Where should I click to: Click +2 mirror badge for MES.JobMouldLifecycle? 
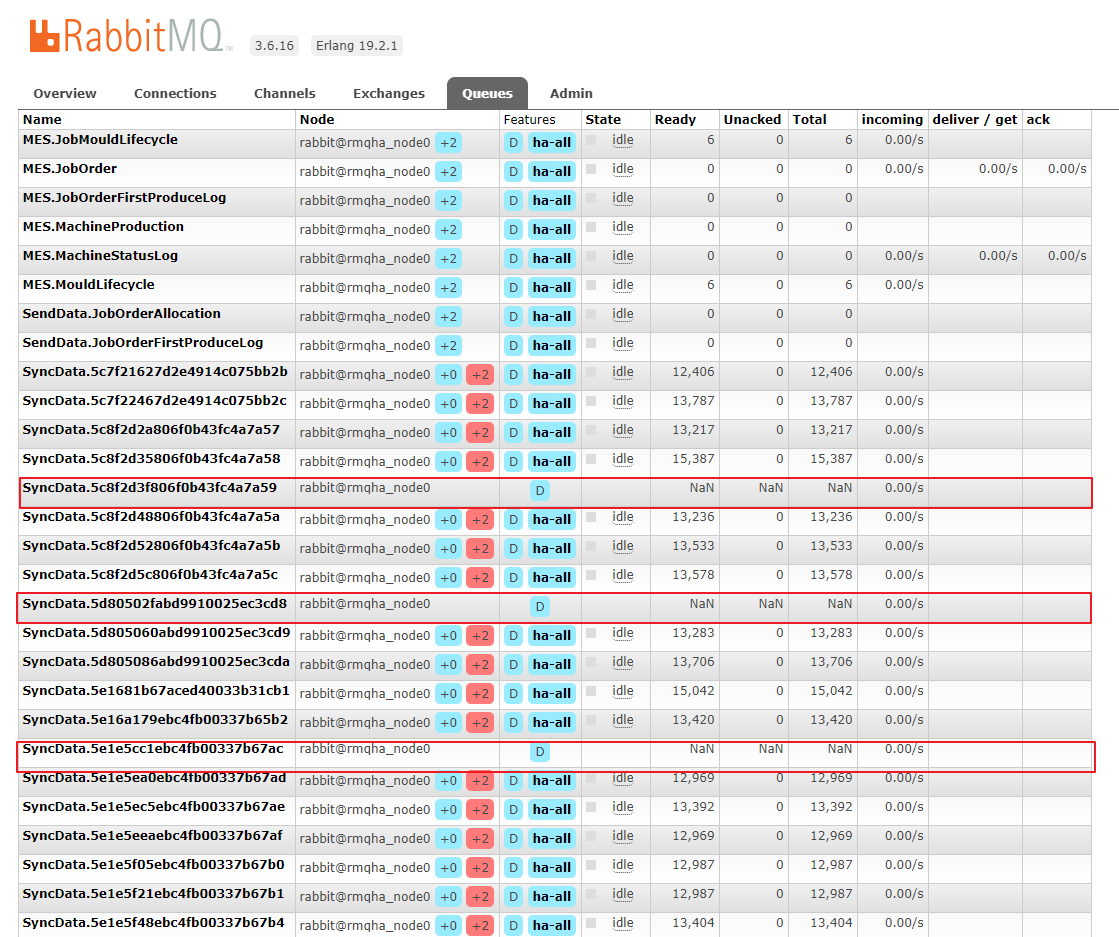(448, 143)
